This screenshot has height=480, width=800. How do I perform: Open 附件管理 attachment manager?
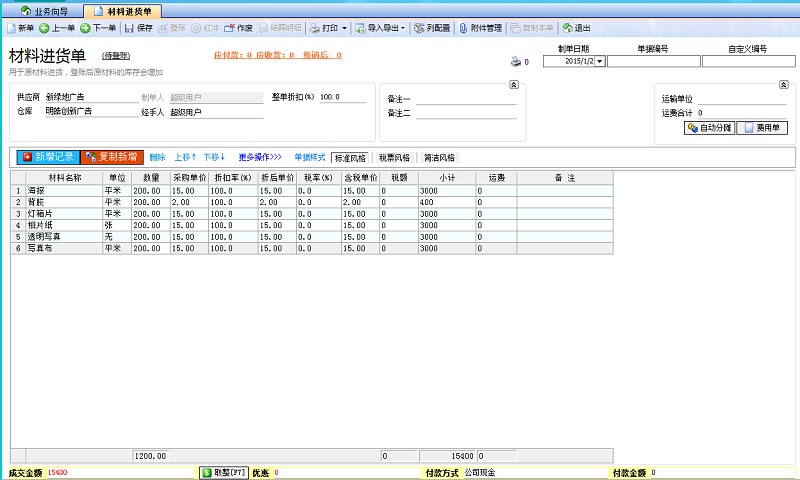[x=480, y=28]
